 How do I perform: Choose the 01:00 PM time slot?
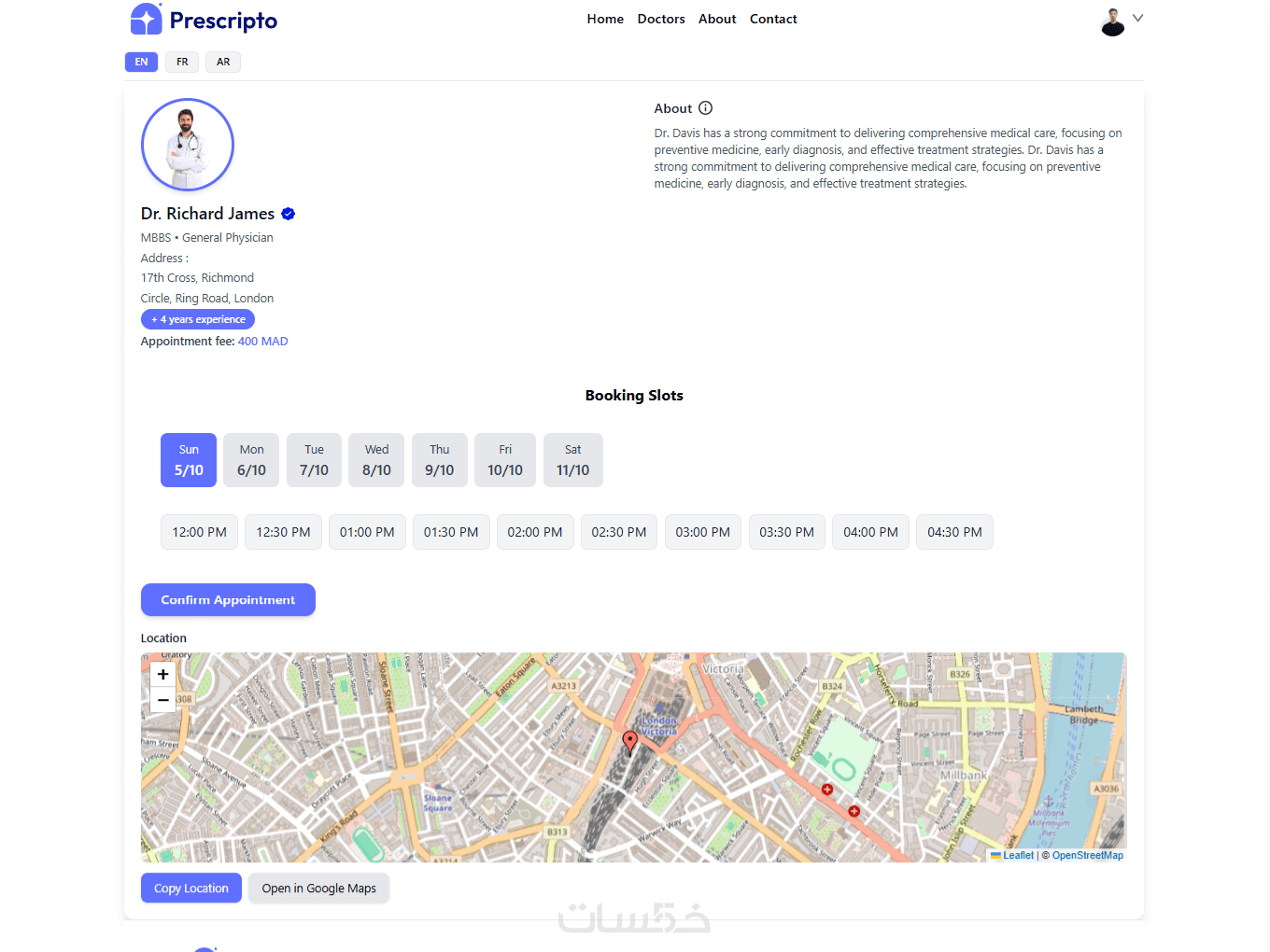coord(367,532)
